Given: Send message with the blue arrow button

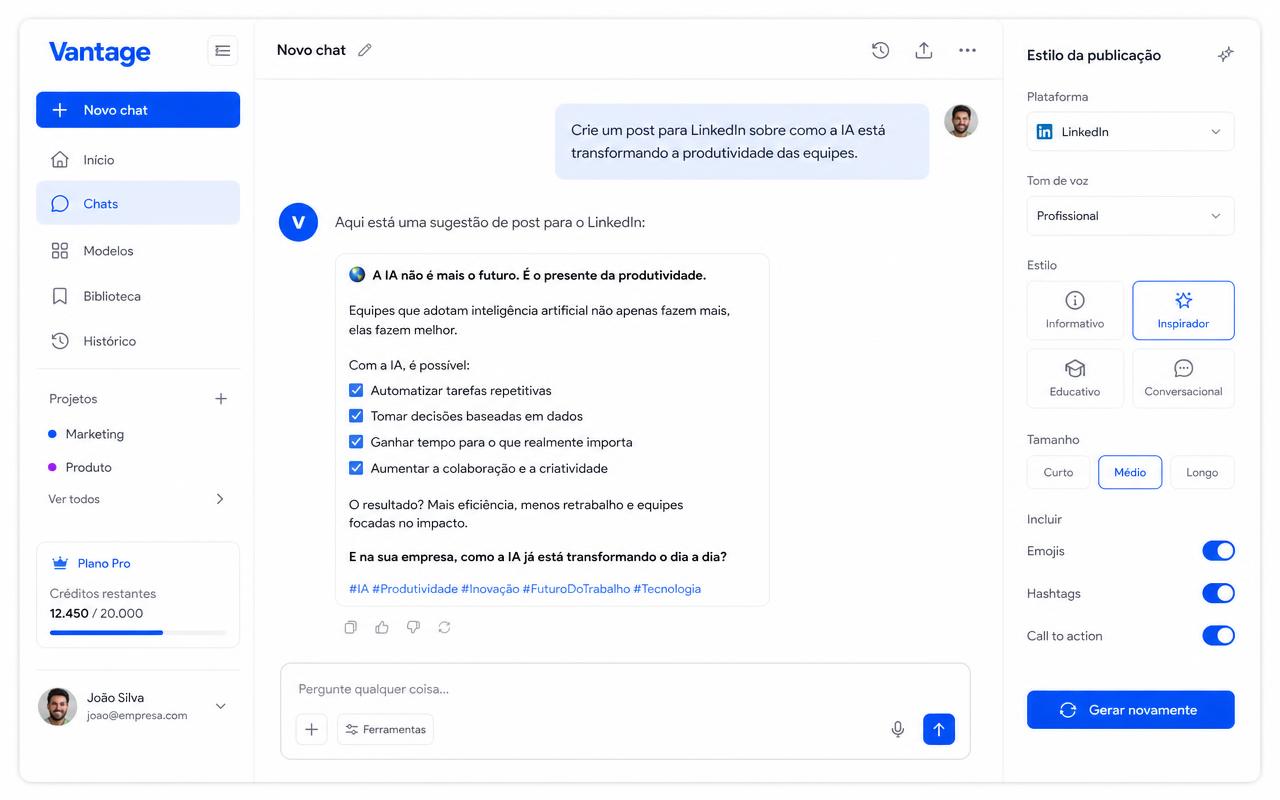Looking at the screenshot, I should [x=939, y=729].
